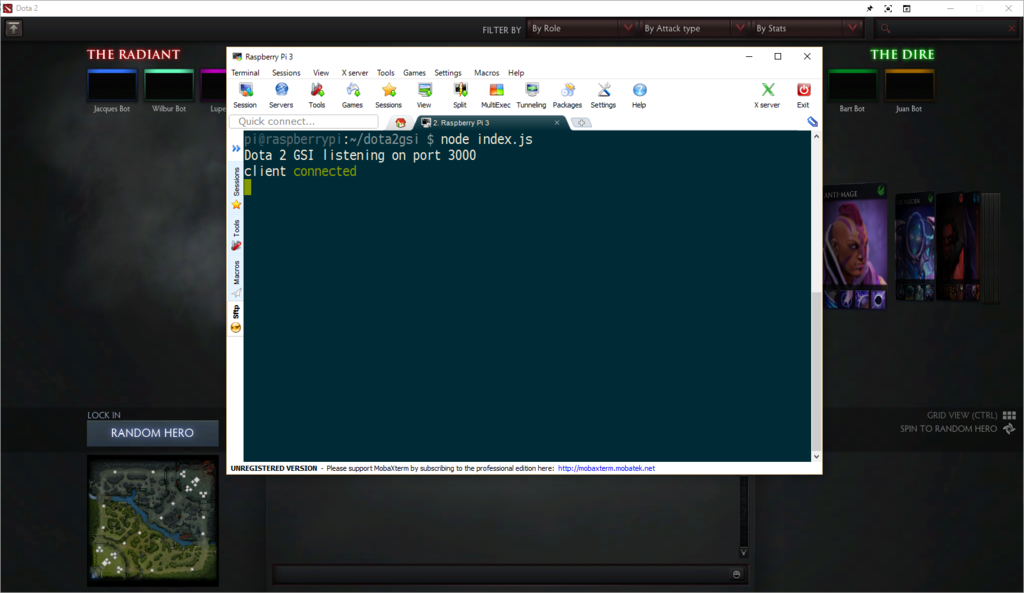
Task: Click the Split terminal icon
Action: point(460,91)
